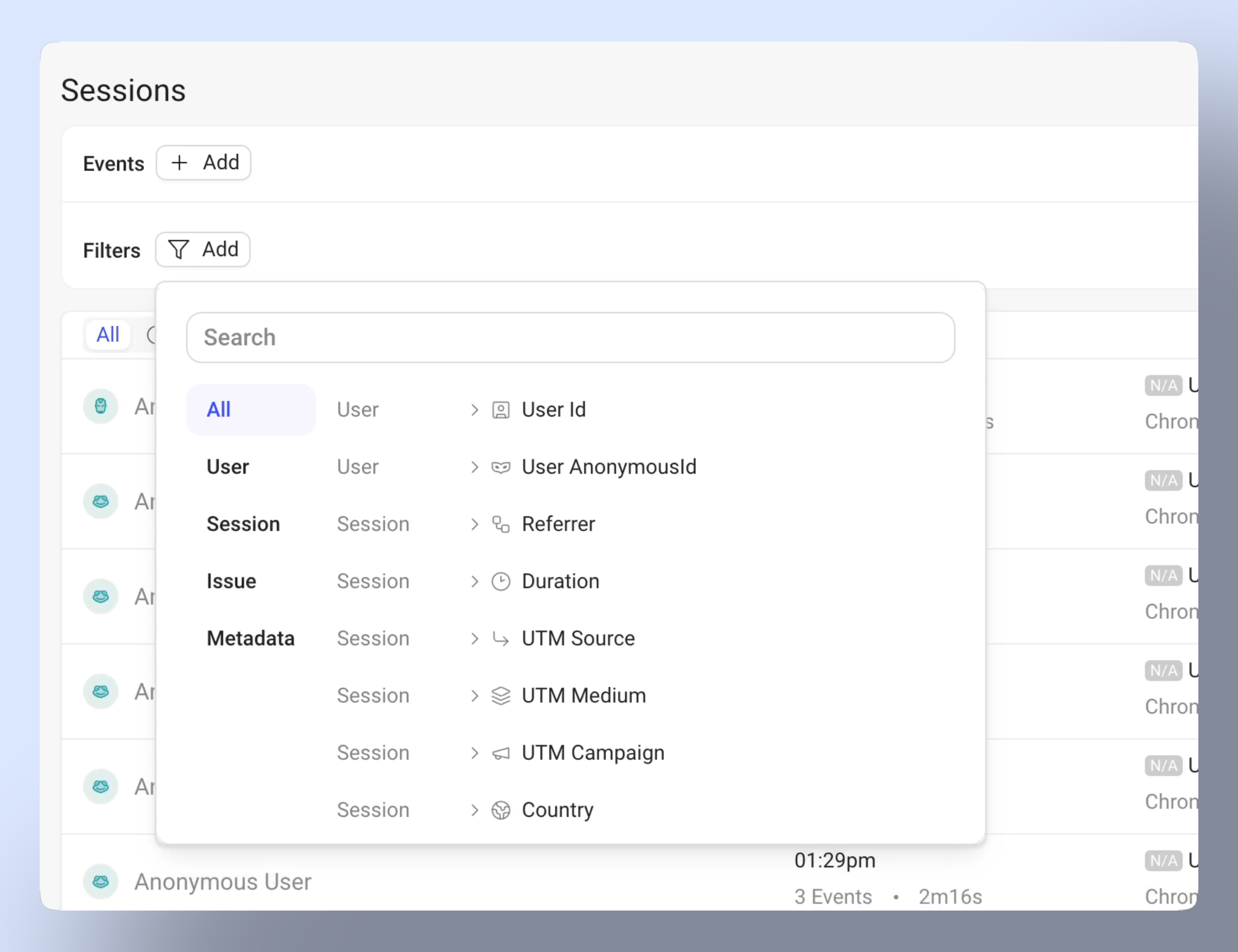The height and width of the screenshot is (952, 1238).
Task: Click the clock icon next to Duration
Action: pyautogui.click(x=501, y=581)
